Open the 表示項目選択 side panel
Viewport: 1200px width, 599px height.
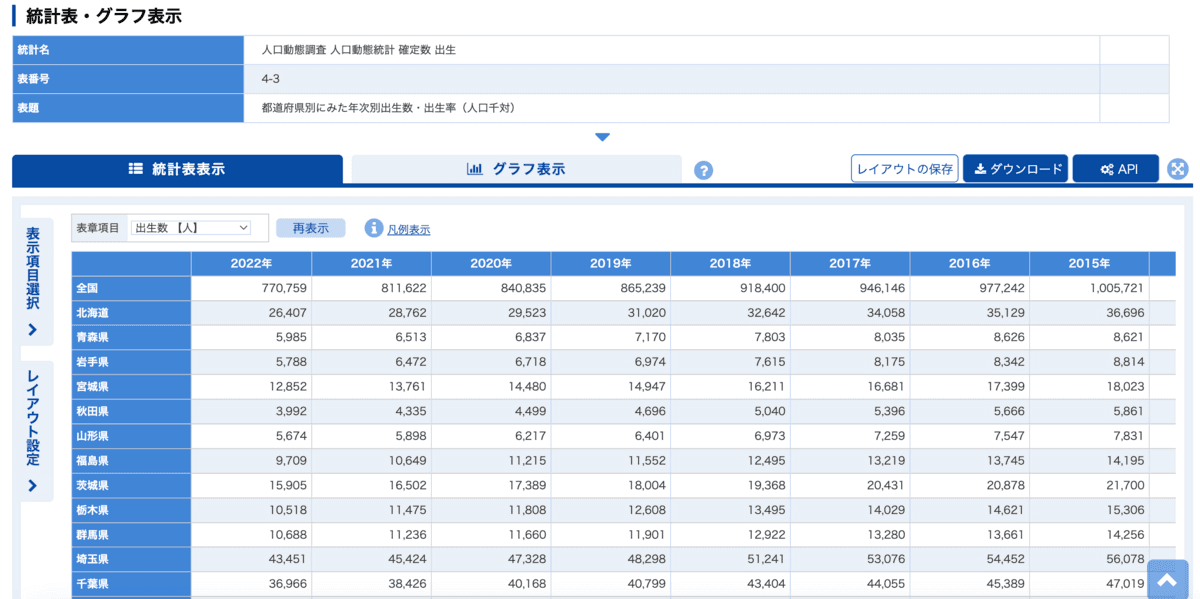(x=33, y=281)
